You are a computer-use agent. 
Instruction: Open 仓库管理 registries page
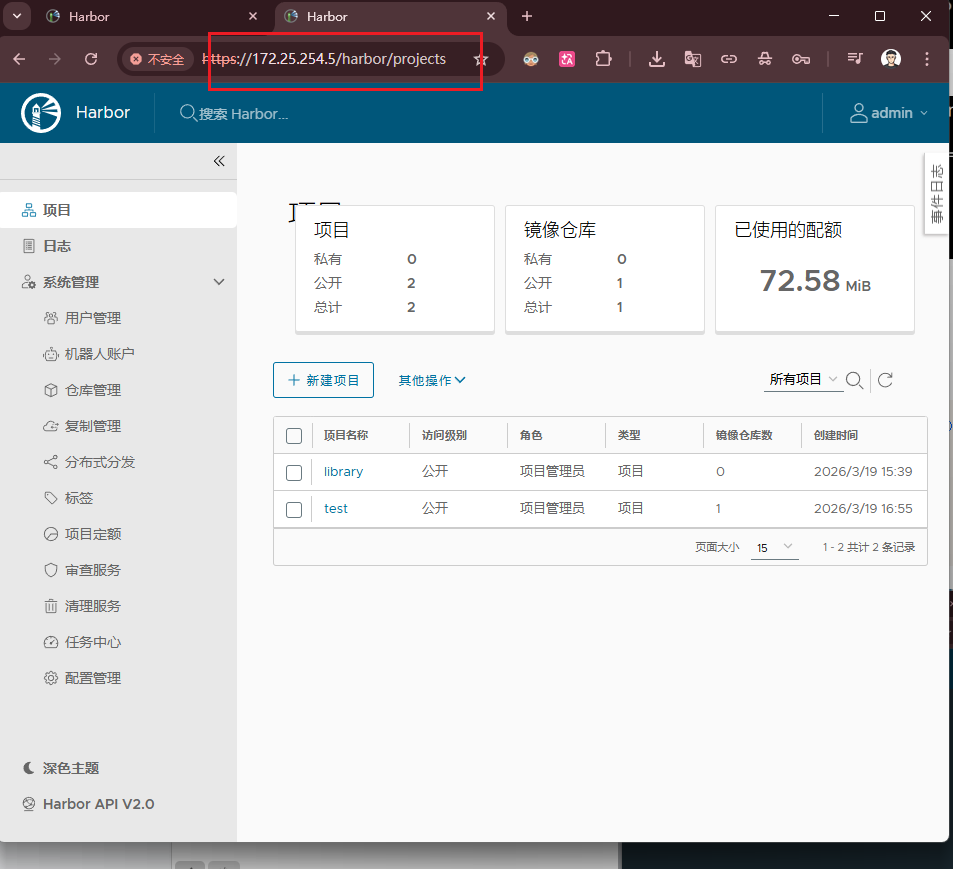click(92, 390)
